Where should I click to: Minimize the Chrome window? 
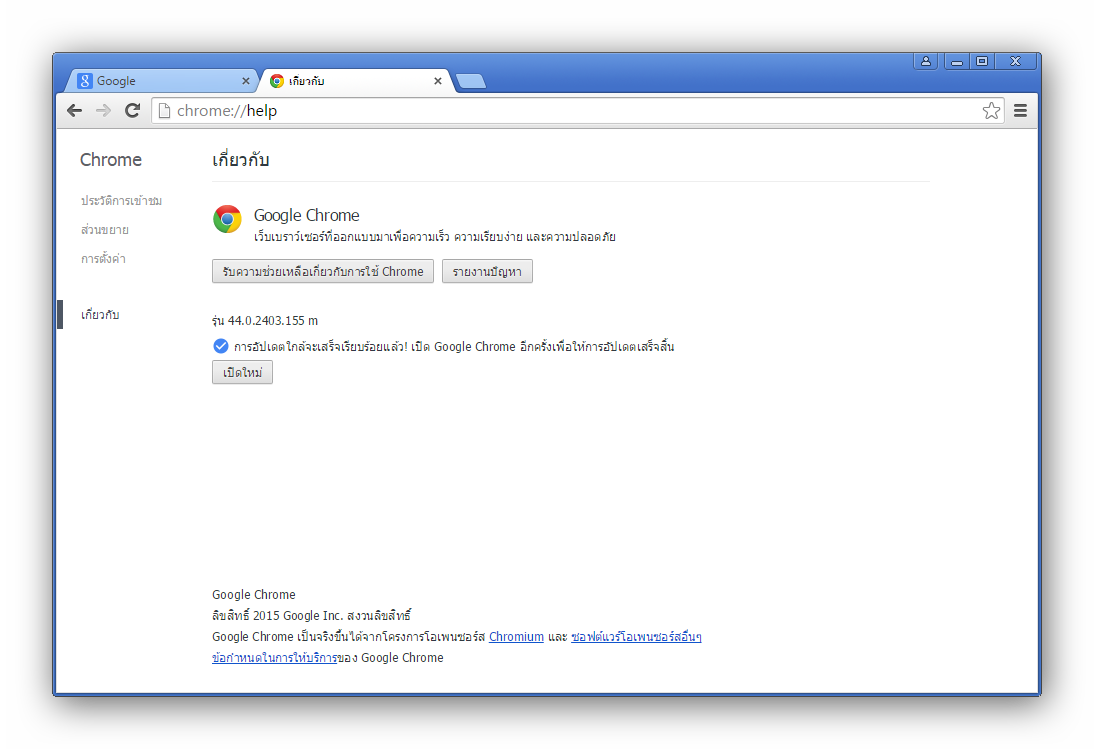click(957, 61)
